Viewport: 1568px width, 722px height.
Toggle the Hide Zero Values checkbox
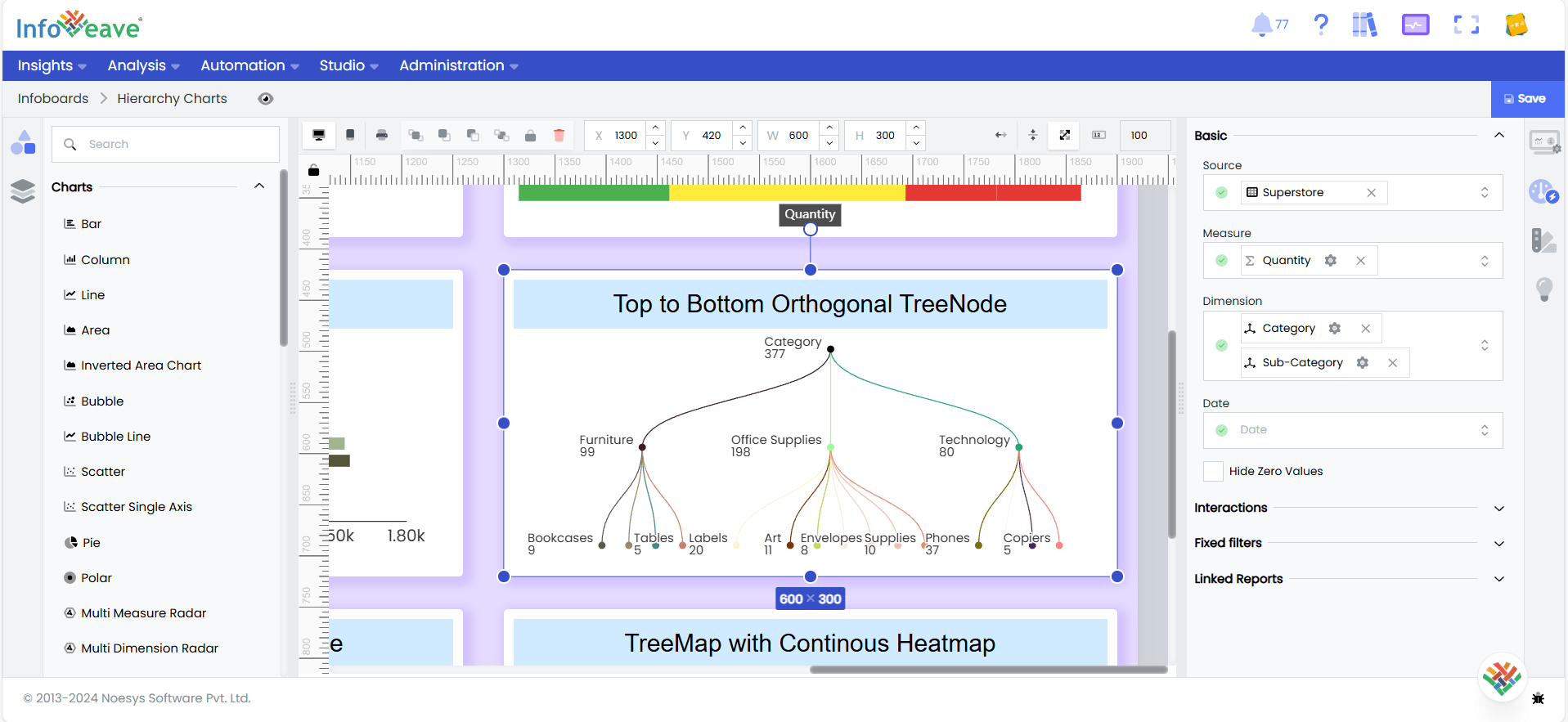pyautogui.click(x=1213, y=471)
